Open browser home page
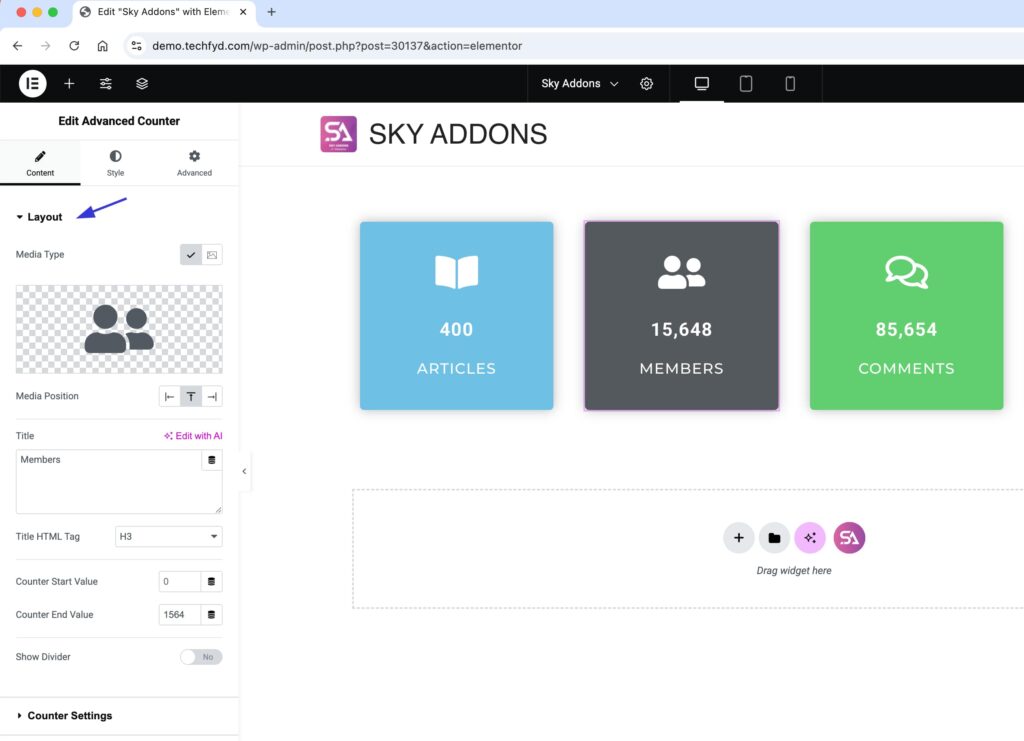The image size is (1024, 741). (x=103, y=46)
